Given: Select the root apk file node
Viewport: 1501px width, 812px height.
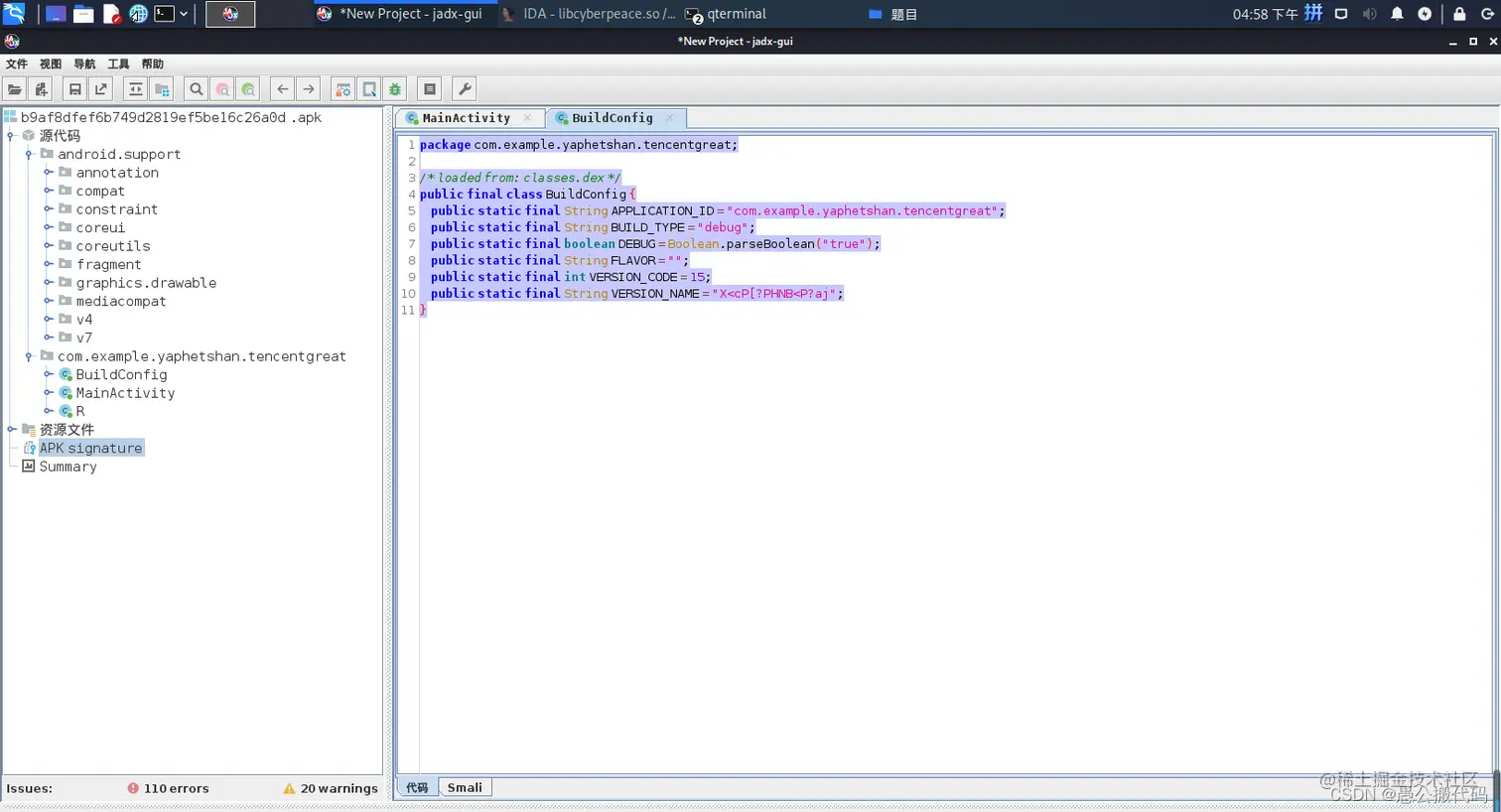Looking at the screenshot, I should (x=171, y=117).
